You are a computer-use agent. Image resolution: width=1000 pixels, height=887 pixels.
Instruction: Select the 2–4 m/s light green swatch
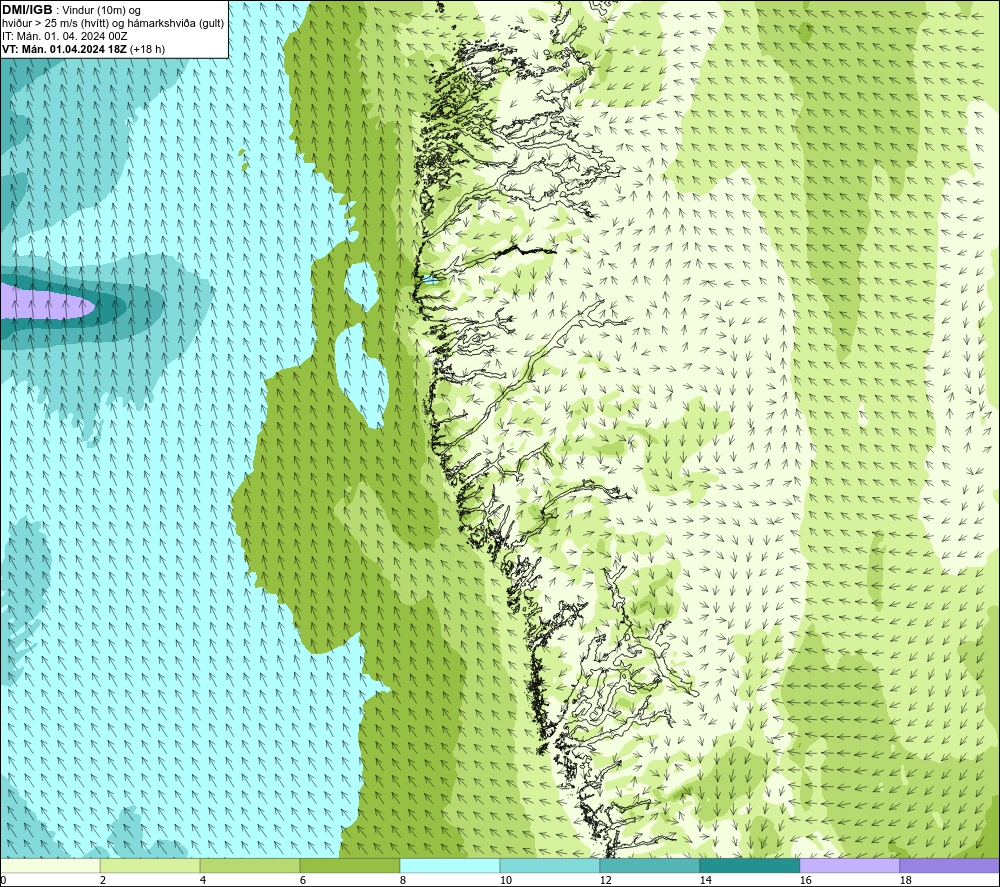tap(150, 865)
